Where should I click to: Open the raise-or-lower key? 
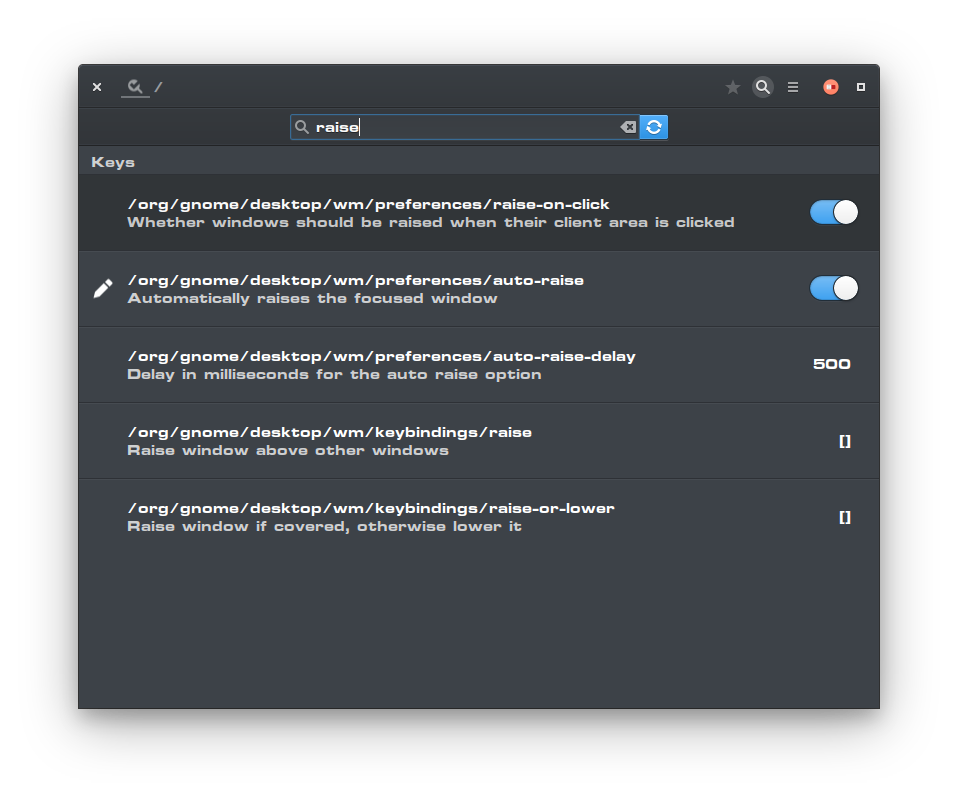point(370,516)
